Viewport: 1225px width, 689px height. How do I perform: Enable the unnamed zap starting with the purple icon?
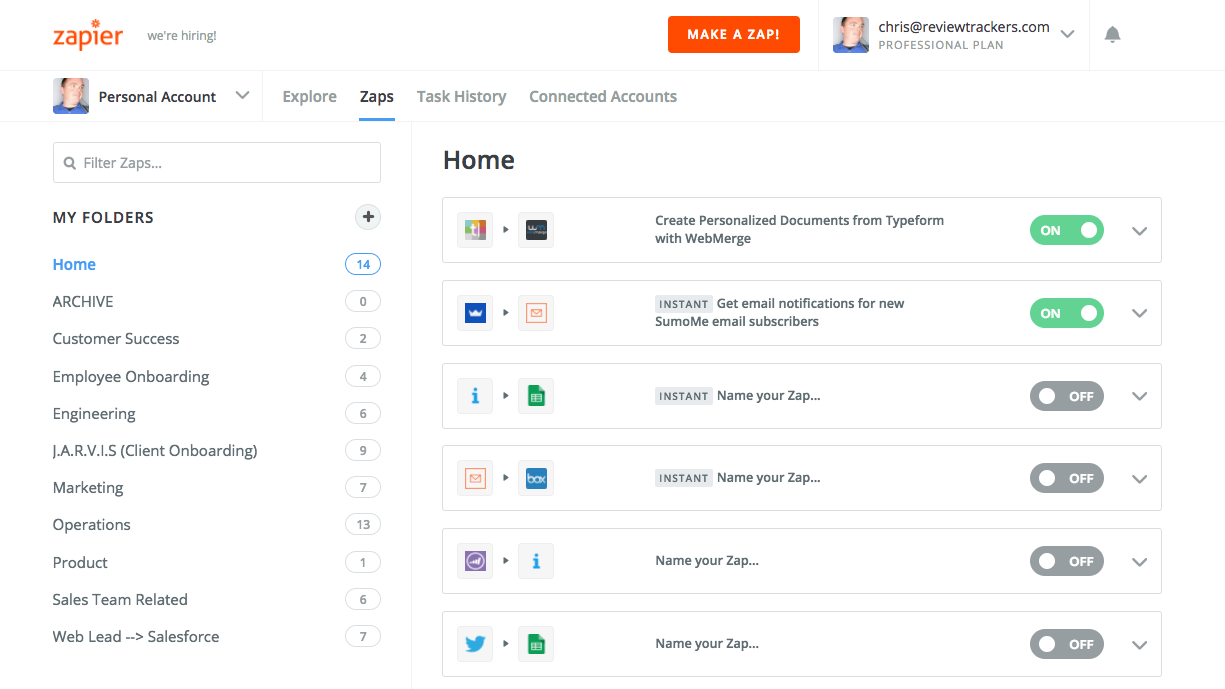(1067, 561)
